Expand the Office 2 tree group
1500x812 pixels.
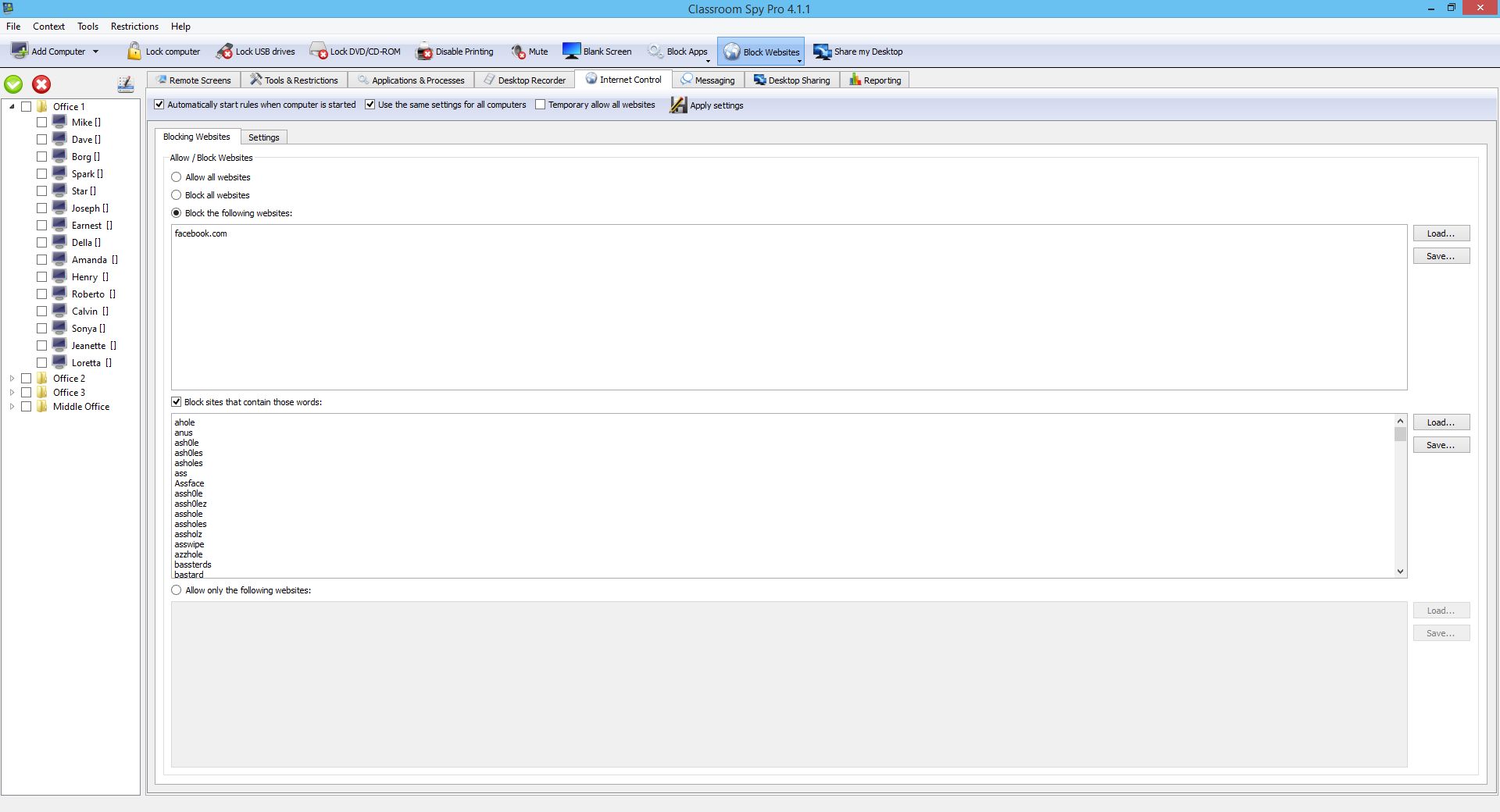coord(12,379)
